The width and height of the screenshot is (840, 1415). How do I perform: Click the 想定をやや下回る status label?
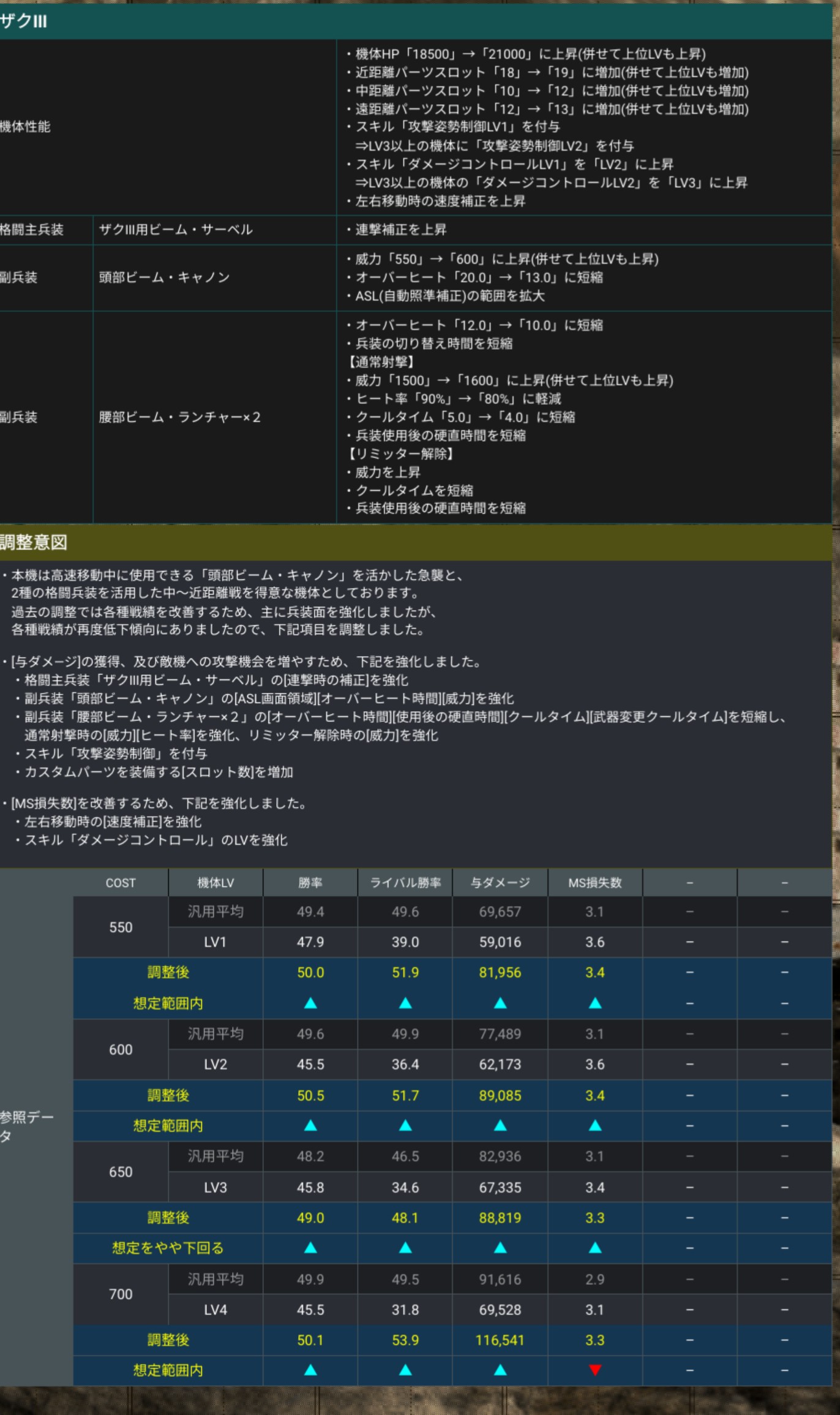[x=168, y=1248]
